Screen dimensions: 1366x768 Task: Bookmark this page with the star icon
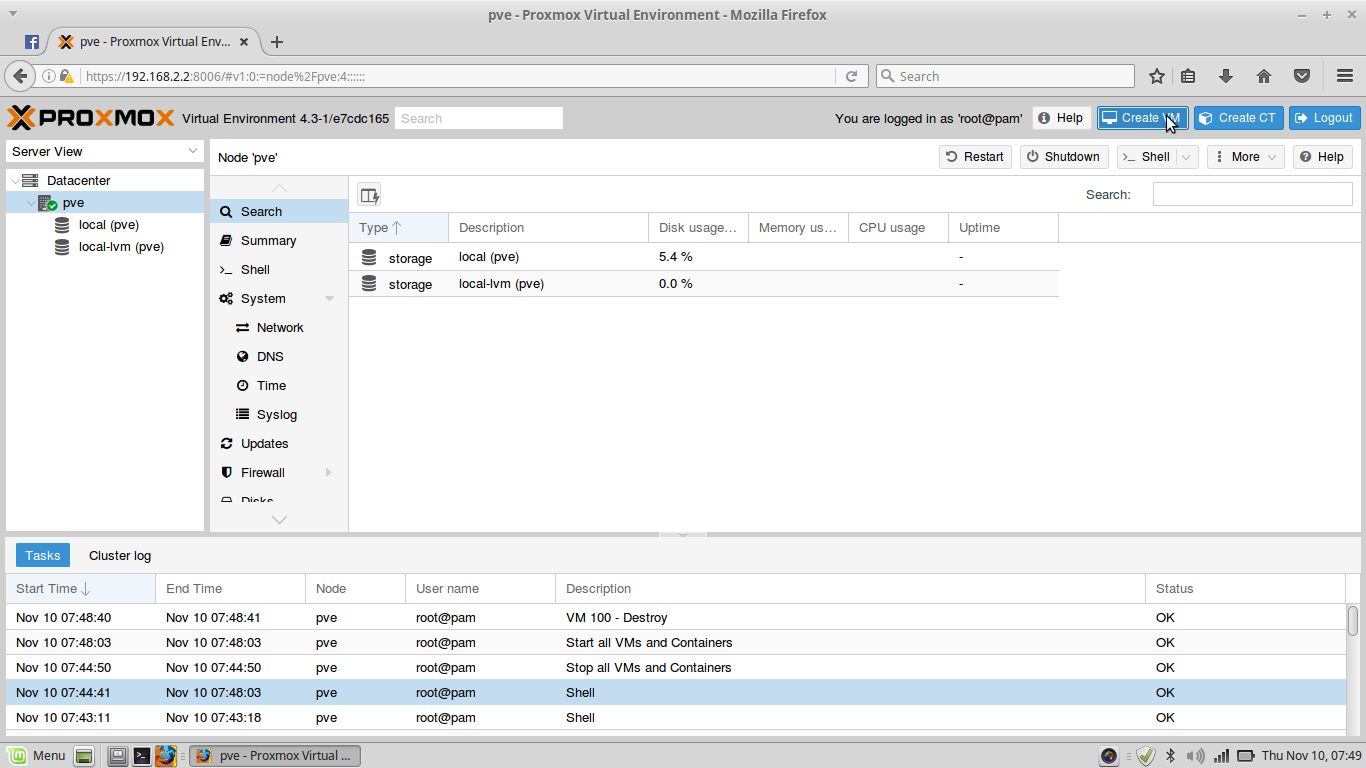[x=1157, y=76]
